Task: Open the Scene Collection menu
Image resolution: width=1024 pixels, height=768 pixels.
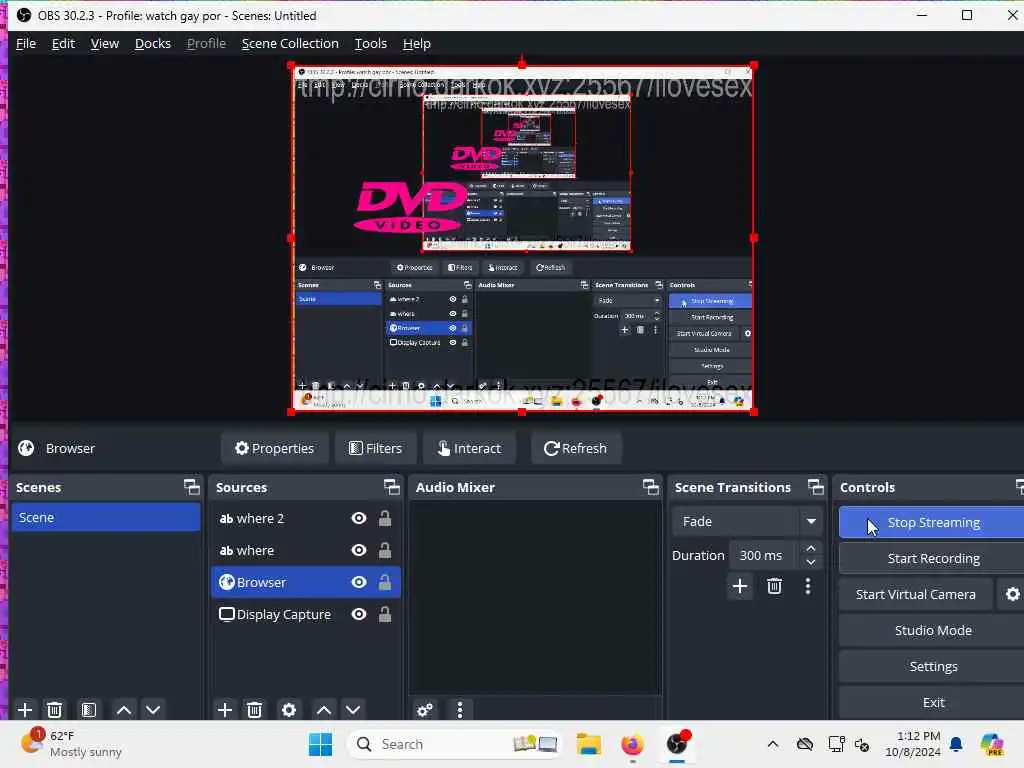Action: (290, 44)
